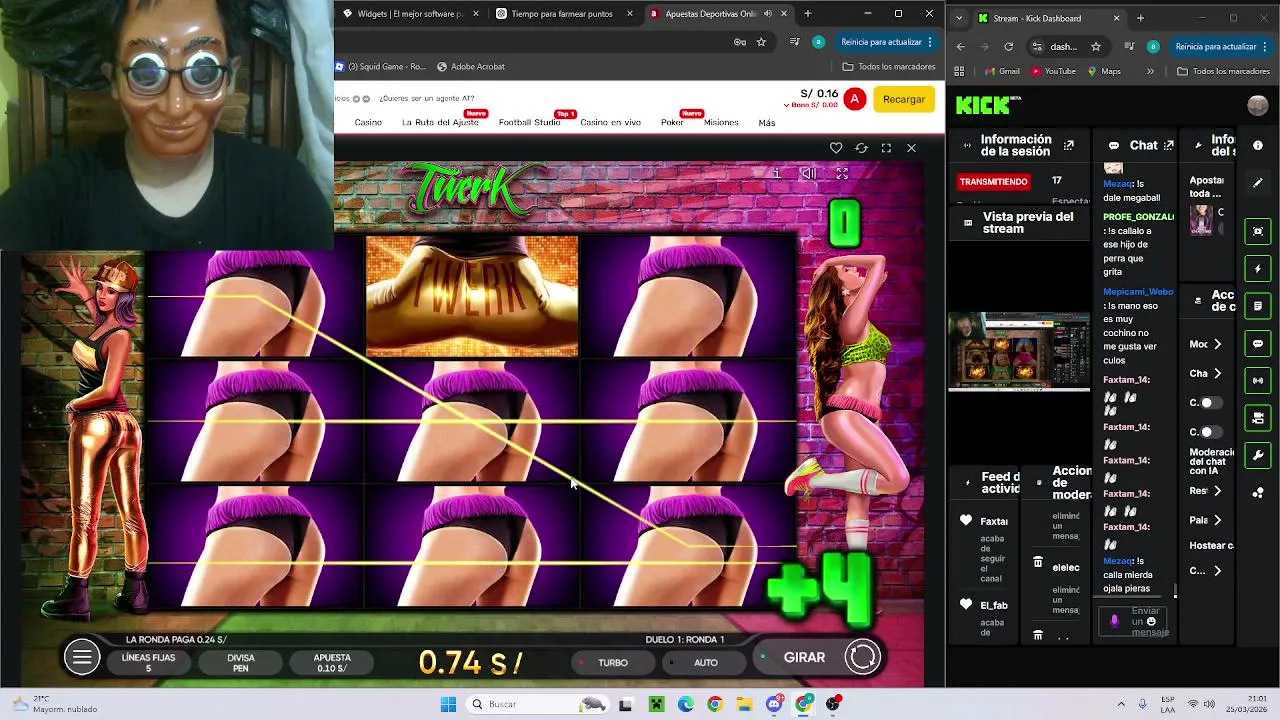Image resolution: width=1280 pixels, height=720 pixels.
Task: Toggle the camera widget icon in Kick sidebar
Action: (1258, 417)
